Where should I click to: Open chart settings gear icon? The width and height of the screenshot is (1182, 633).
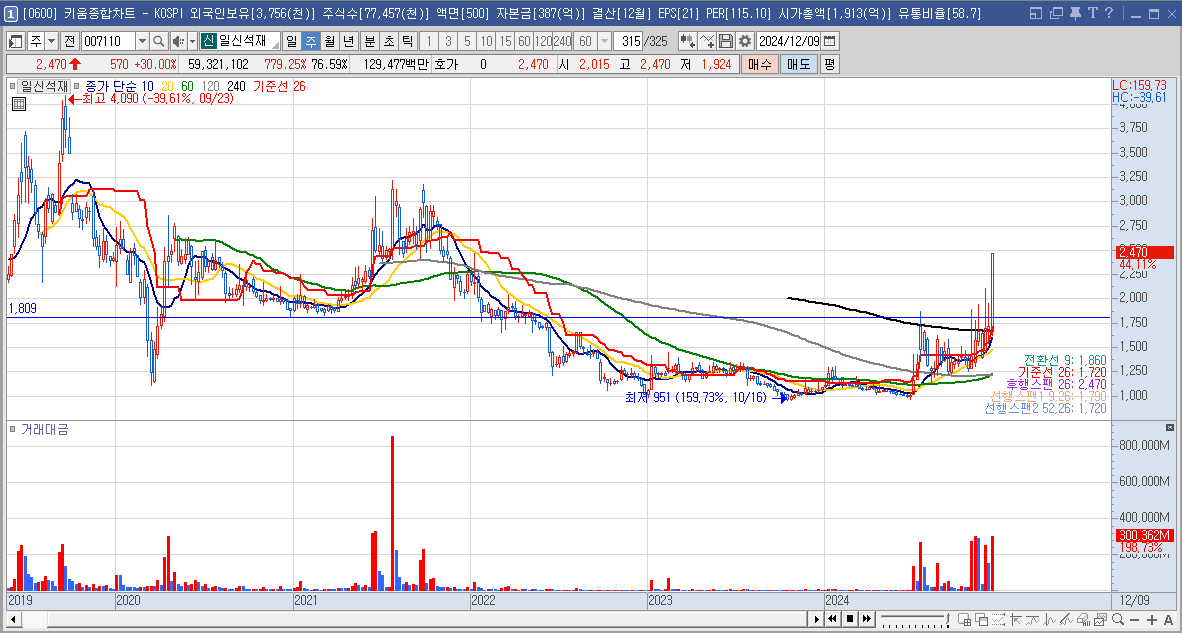coord(745,41)
